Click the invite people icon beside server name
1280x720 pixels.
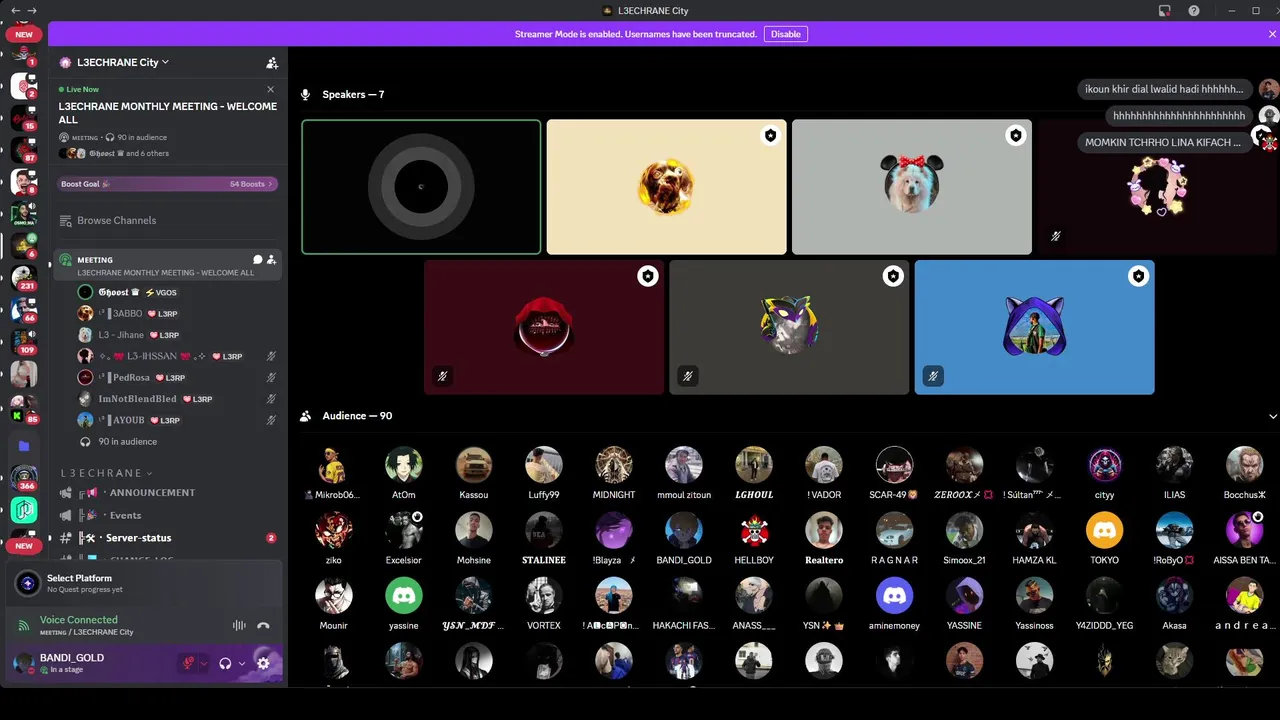272,62
